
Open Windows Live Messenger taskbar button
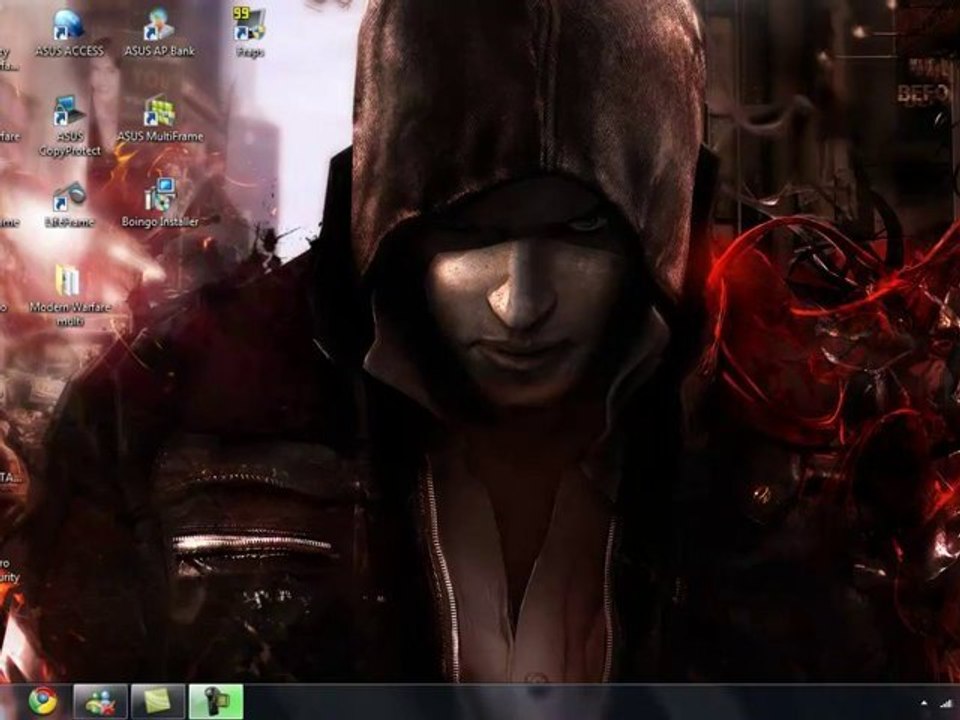tap(100, 702)
